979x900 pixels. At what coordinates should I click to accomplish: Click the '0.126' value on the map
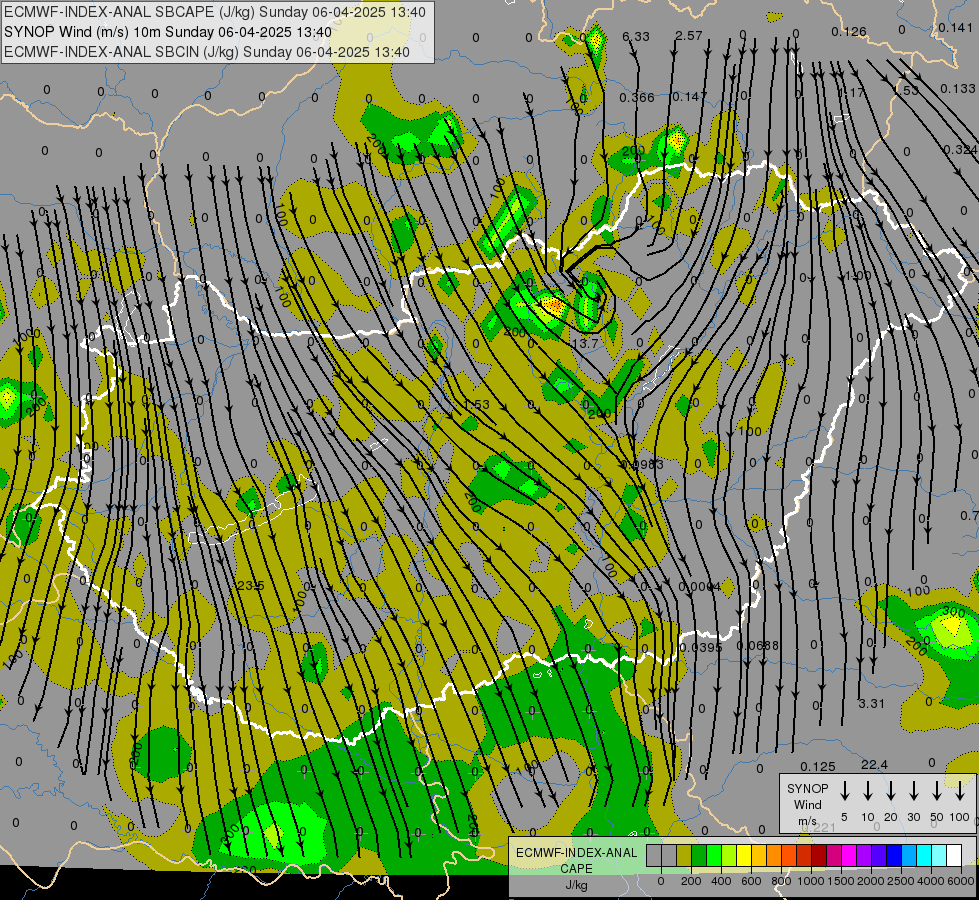849,31
